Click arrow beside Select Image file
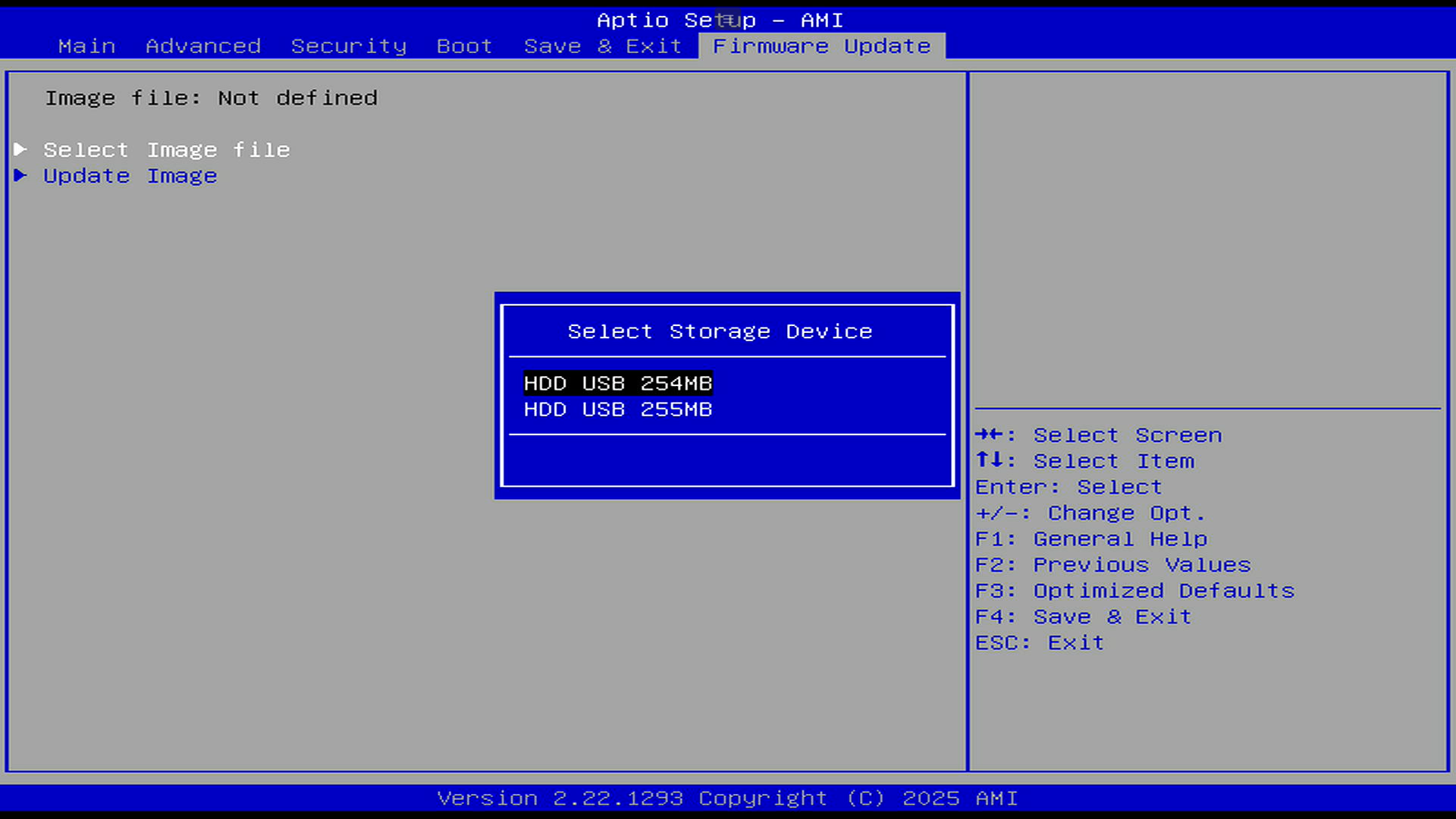Image resolution: width=1456 pixels, height=819 pixels. 20,149
